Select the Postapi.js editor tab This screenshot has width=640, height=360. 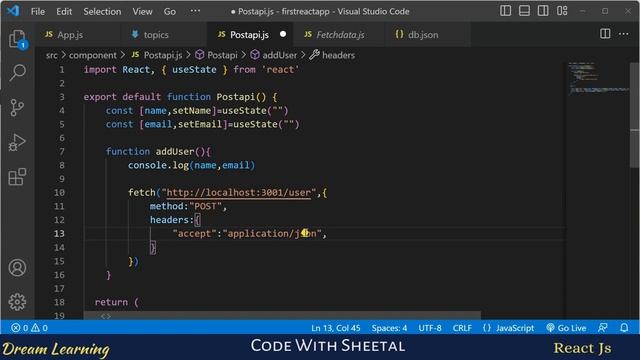pyautogui.click(x=249, y=35)
